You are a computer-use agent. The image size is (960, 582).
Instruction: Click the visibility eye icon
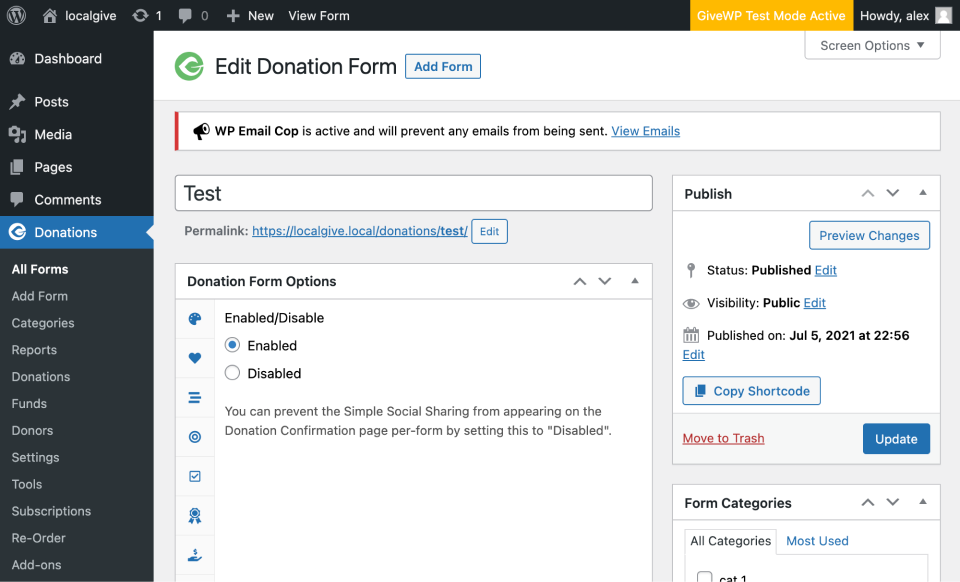tap(691, 304)
